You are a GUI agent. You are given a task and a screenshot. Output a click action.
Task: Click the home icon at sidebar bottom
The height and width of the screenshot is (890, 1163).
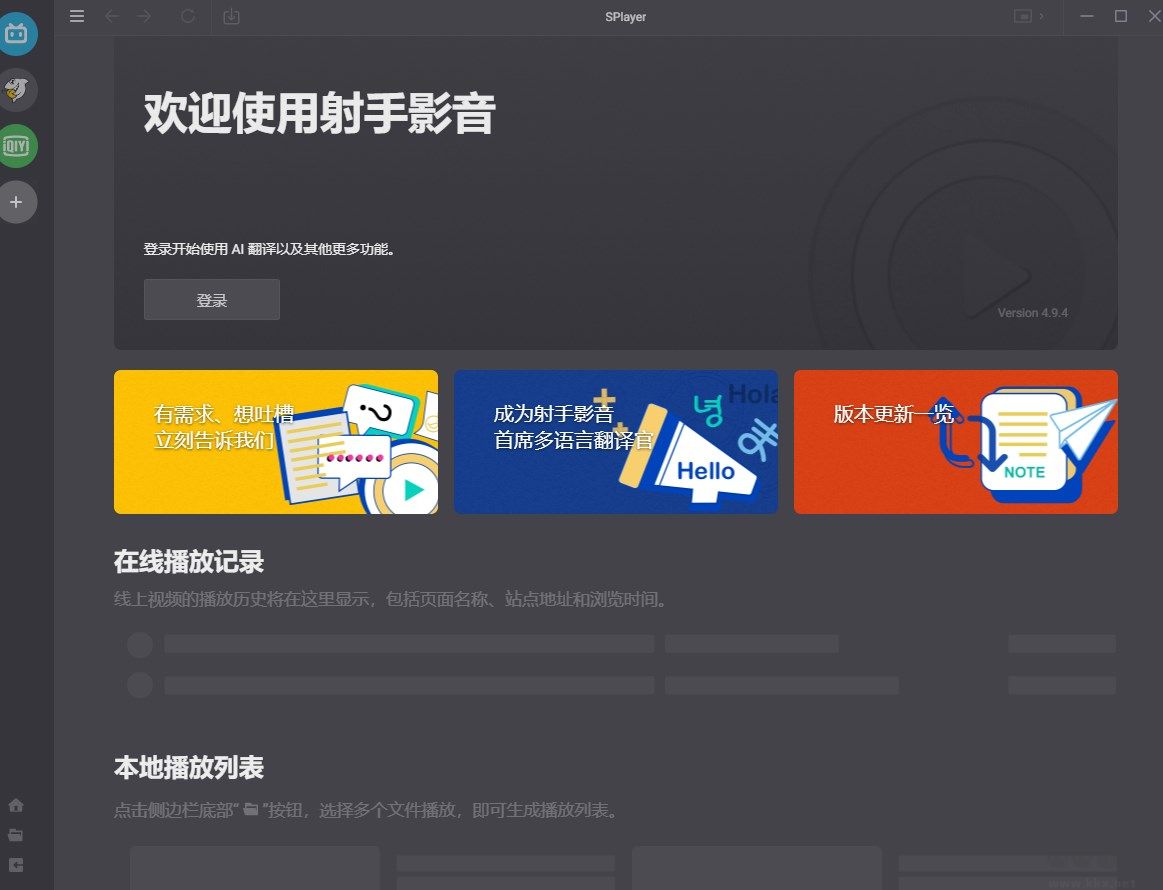[x=15, y=804]
